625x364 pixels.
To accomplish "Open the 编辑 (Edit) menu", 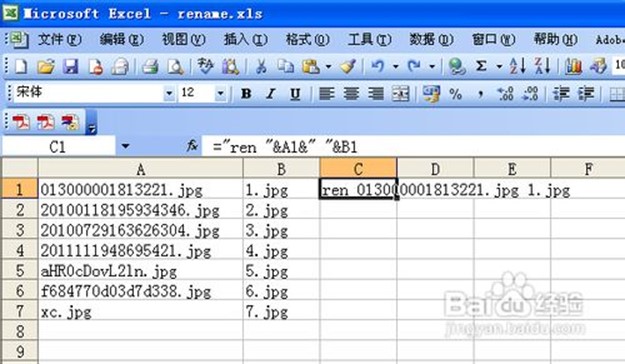I will pyautogui.click(x=122, y=39).
